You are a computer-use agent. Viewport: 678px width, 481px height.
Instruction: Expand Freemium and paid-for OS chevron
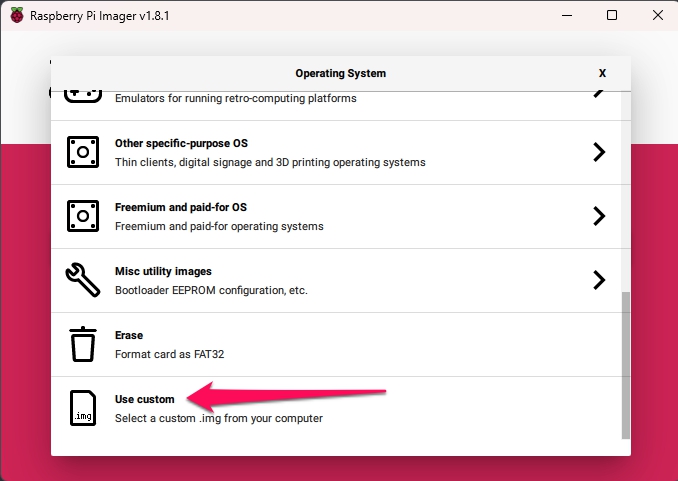599,216
